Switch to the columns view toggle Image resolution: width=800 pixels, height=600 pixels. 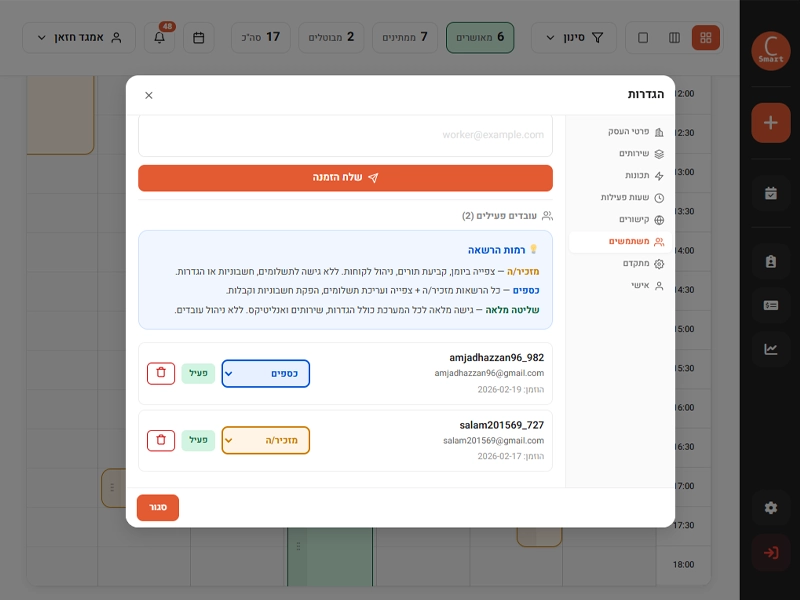(x=674, y=38)
